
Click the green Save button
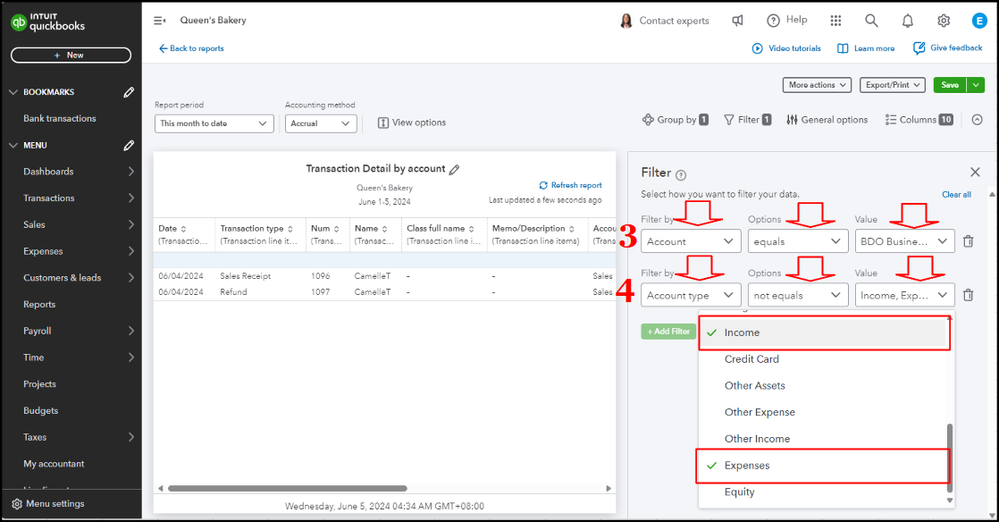949,85
